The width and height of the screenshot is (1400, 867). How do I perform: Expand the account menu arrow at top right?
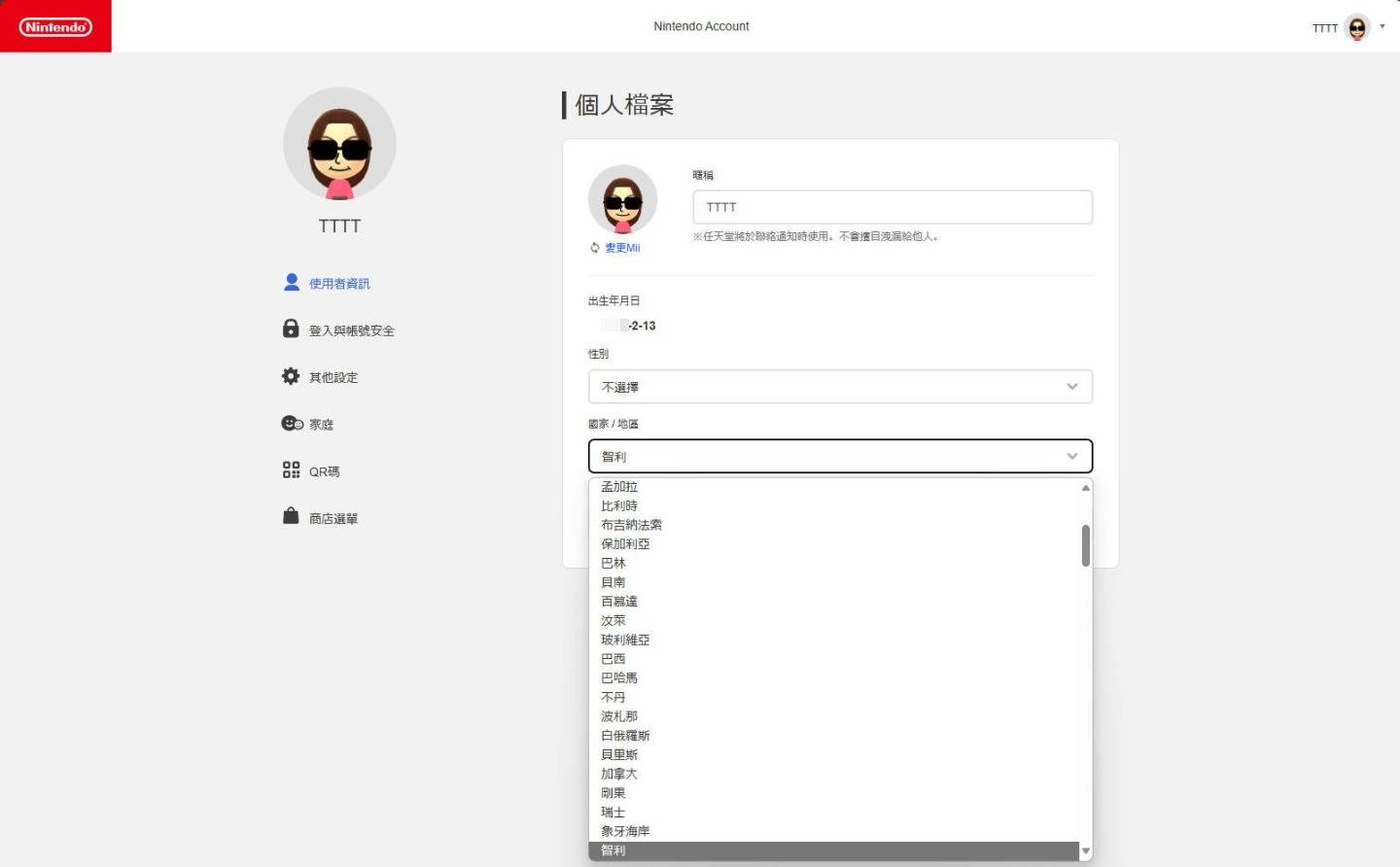click(x=1382, y=26)
